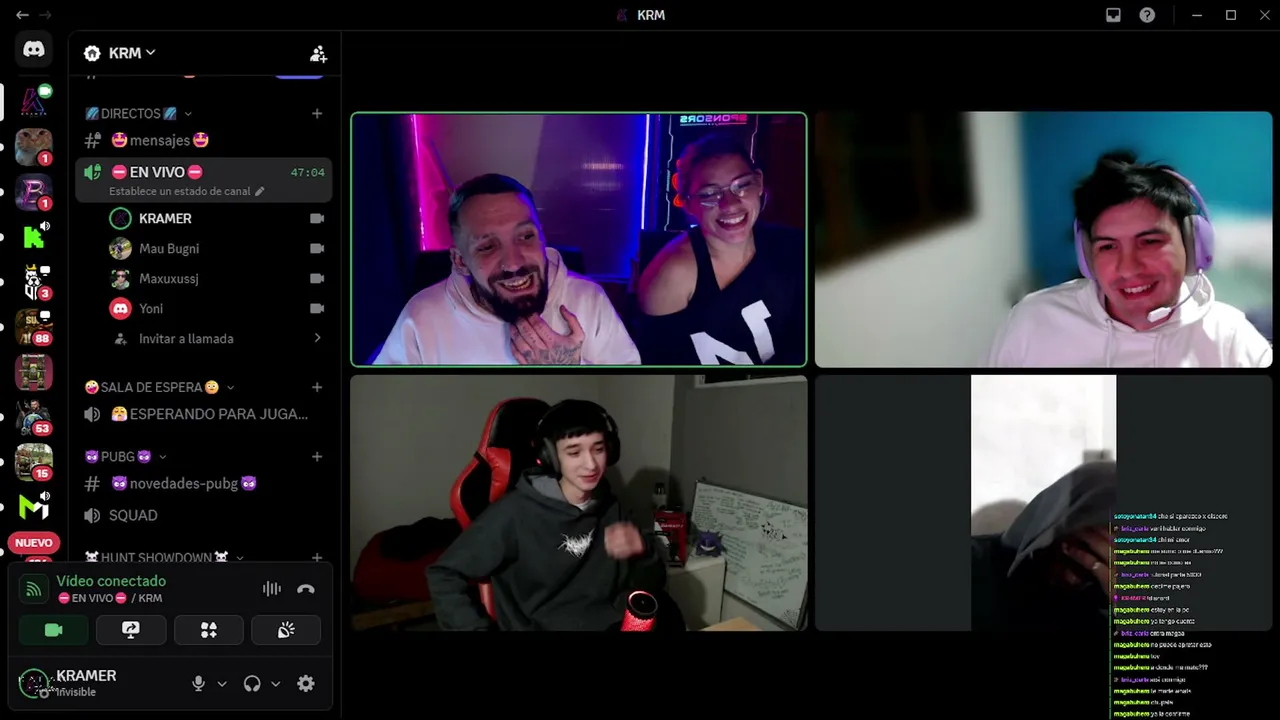
Task: Toggle screen sharing
Action: (131, 630)
